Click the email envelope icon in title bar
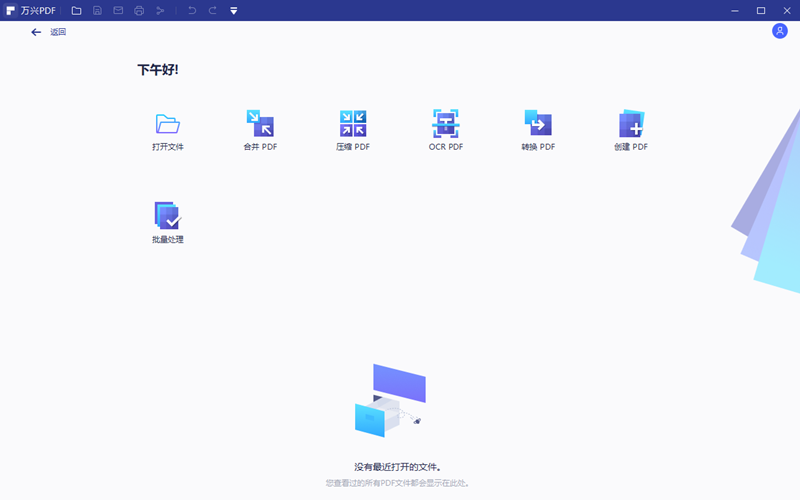Image resolution: width=800 pixels, height=500 pixels. tap(118, 10)
